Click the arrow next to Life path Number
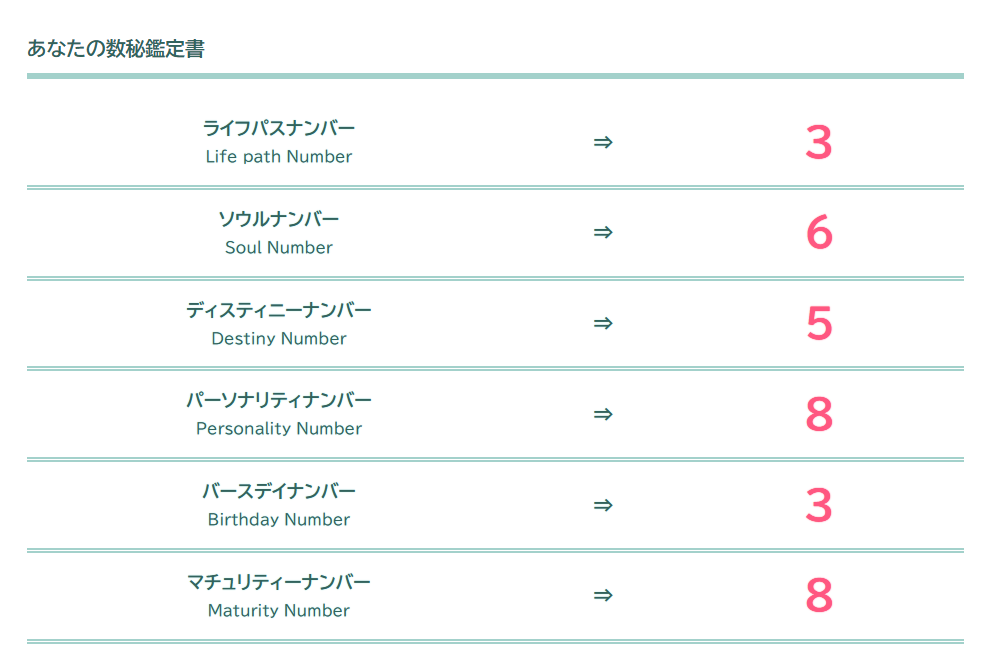Viewport: 998px width, 670px height. tap(603, 142)
